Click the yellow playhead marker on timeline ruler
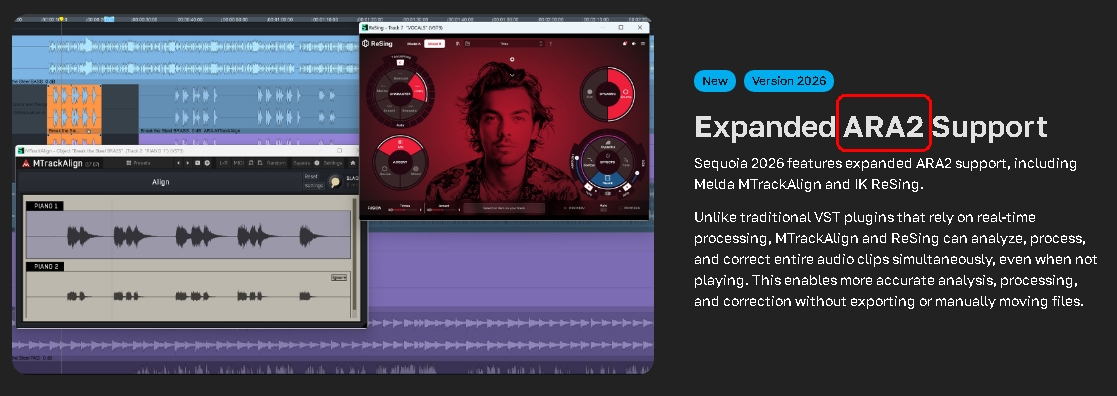This screenshot has height=396, width=1117. tap(61, 19)
